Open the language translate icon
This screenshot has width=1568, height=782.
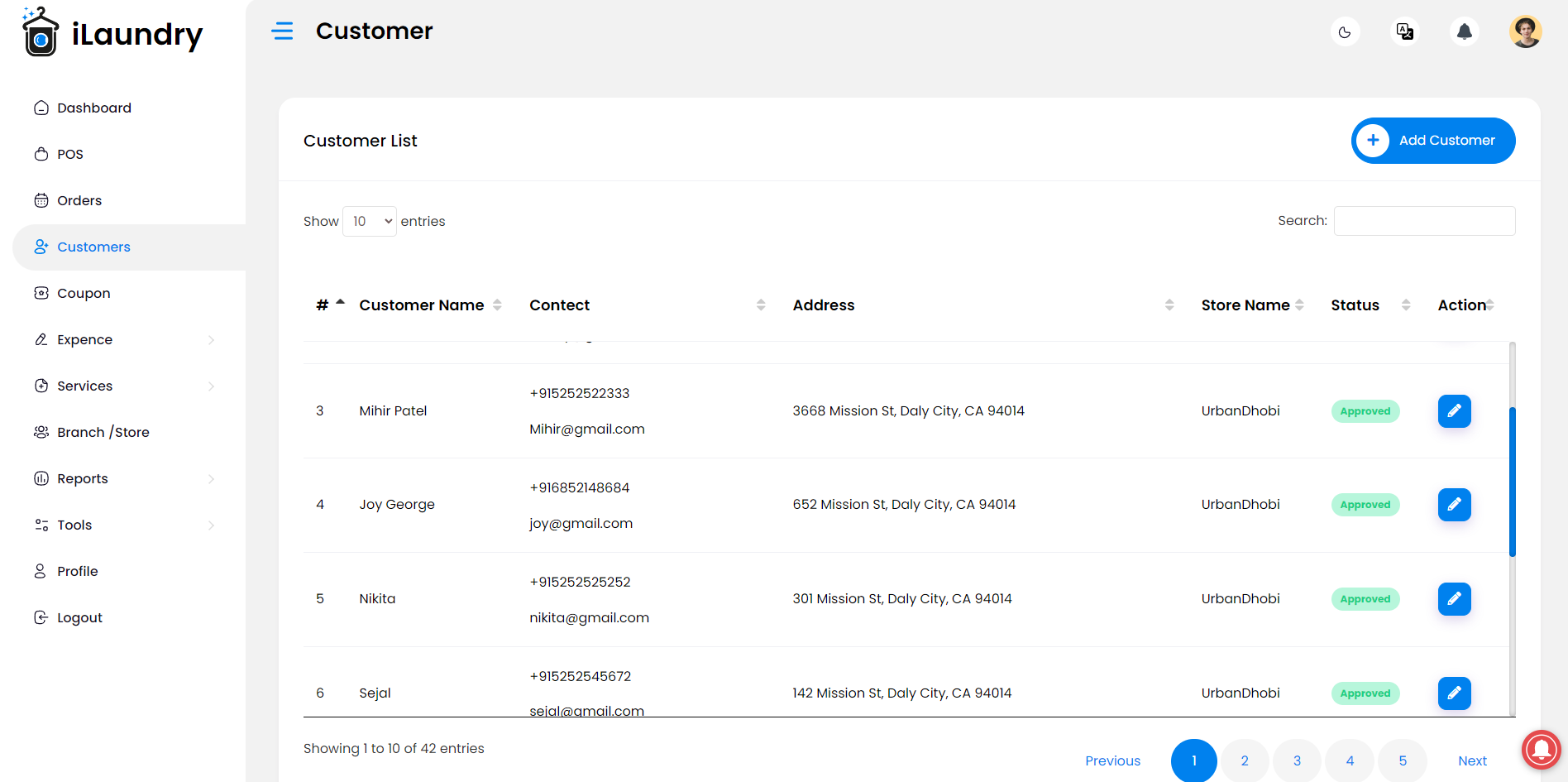coord(1404,32)
